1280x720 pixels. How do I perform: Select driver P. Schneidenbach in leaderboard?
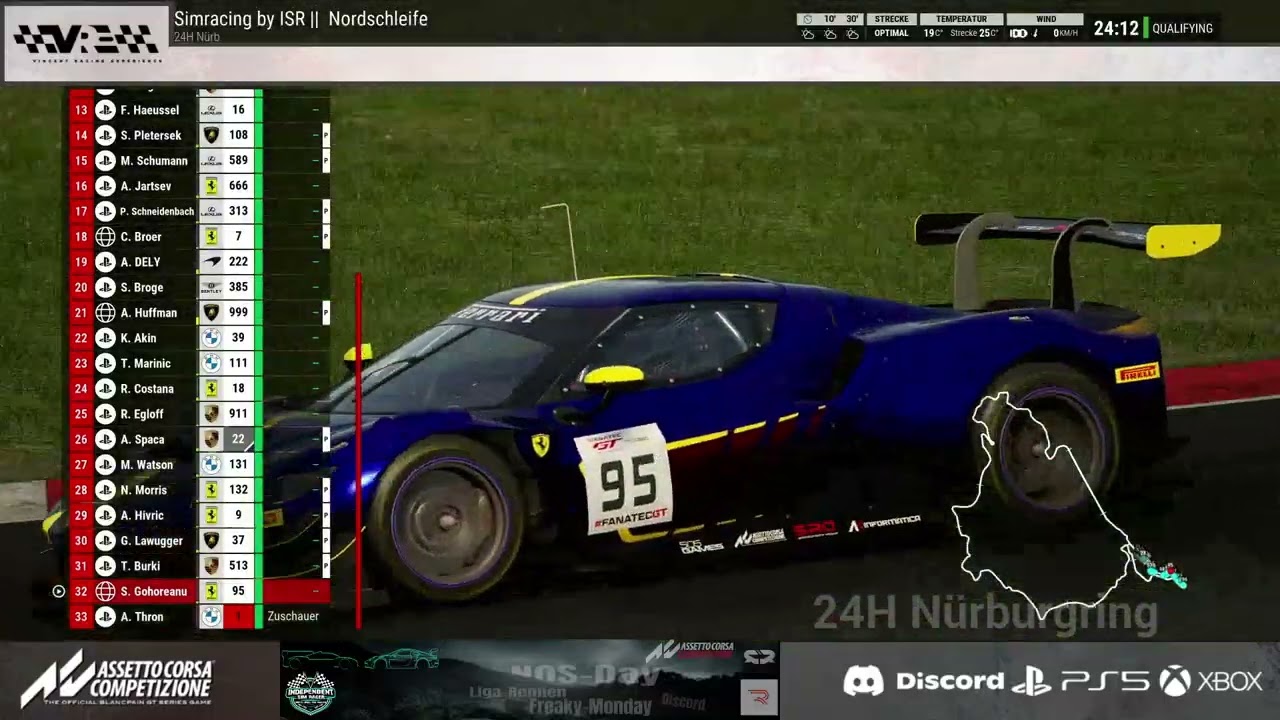(x=156, y=212)
